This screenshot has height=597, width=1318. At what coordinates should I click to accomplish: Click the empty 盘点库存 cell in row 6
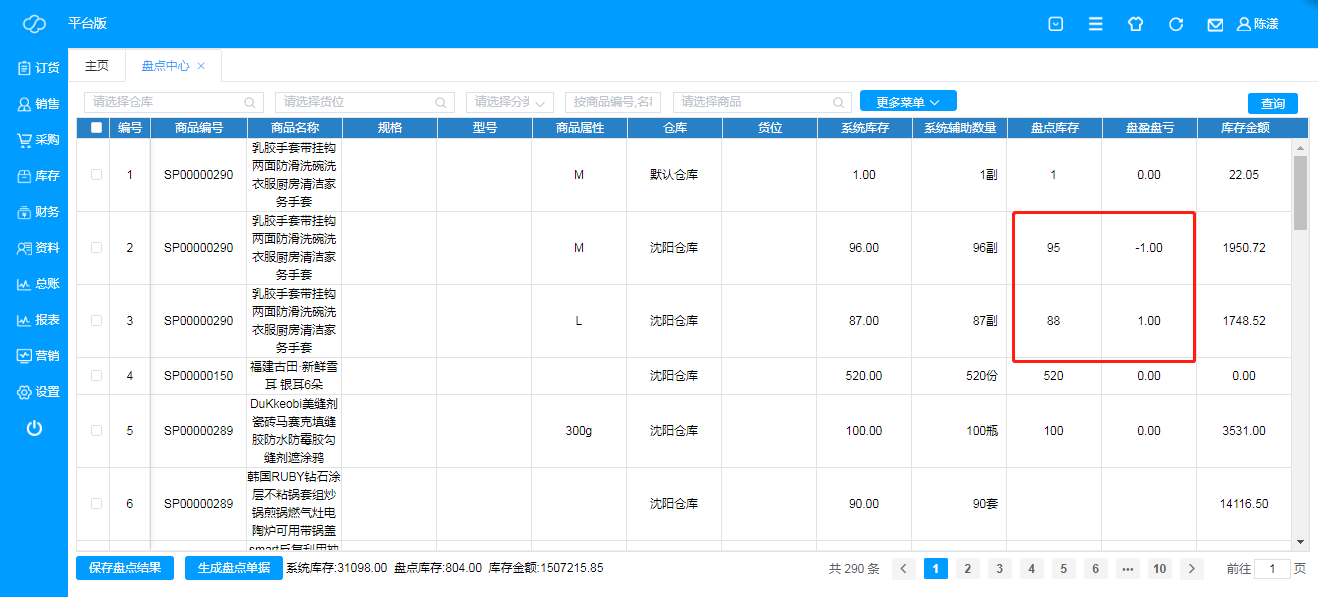pyautogui.click(x=1054, y=504)
